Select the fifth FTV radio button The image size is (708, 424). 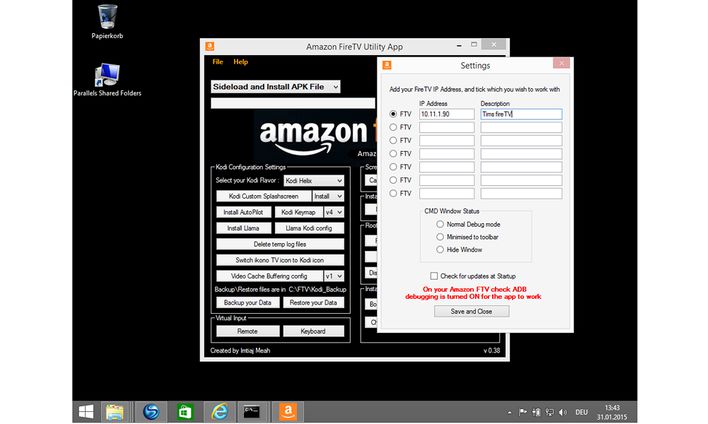point(393,167)
